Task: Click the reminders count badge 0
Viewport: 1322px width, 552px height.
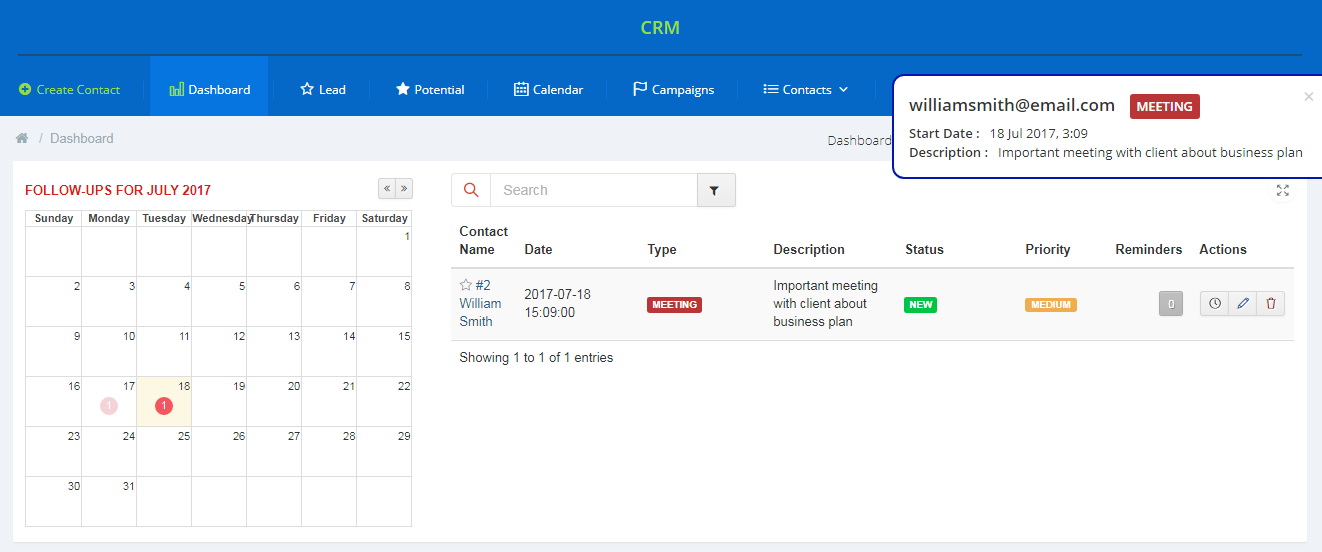Action: [1171, 304]
